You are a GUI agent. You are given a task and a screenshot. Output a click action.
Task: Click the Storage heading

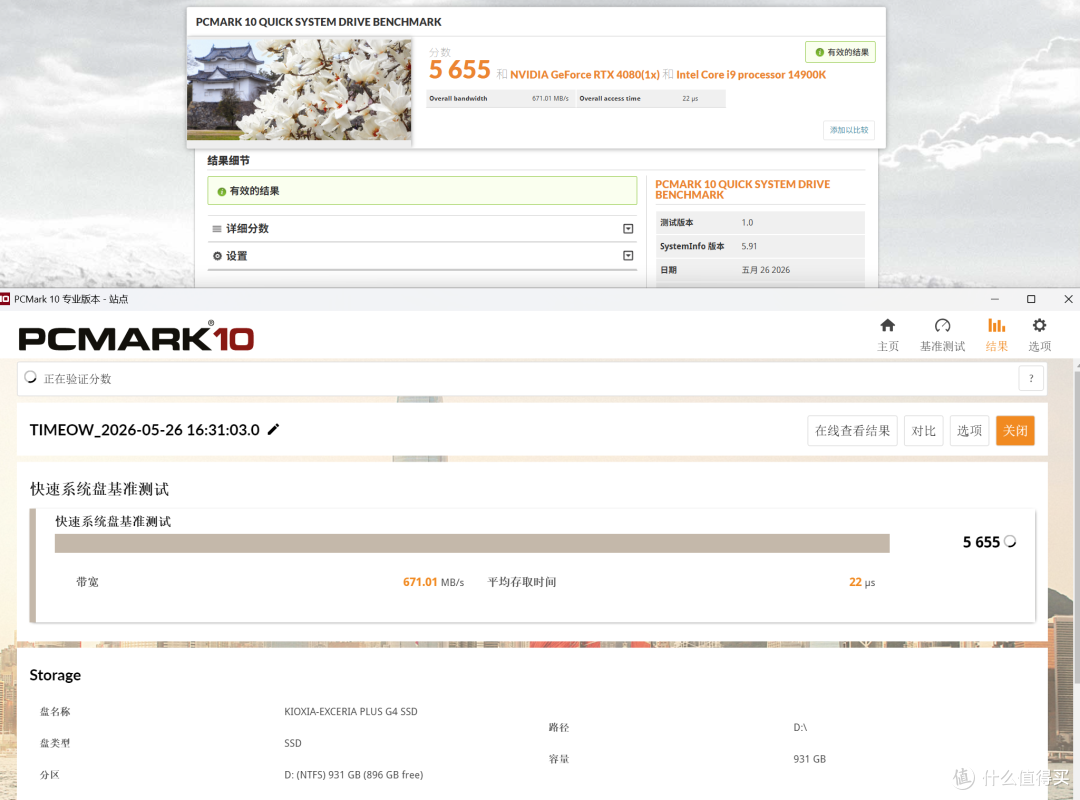point(55,675)
